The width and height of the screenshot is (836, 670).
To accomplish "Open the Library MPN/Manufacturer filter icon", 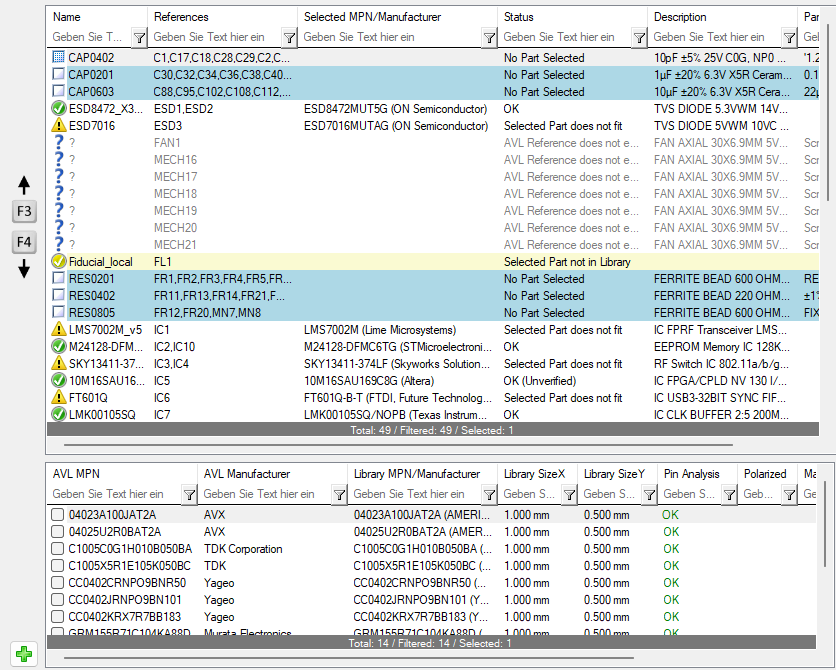I will click(489, 495).
